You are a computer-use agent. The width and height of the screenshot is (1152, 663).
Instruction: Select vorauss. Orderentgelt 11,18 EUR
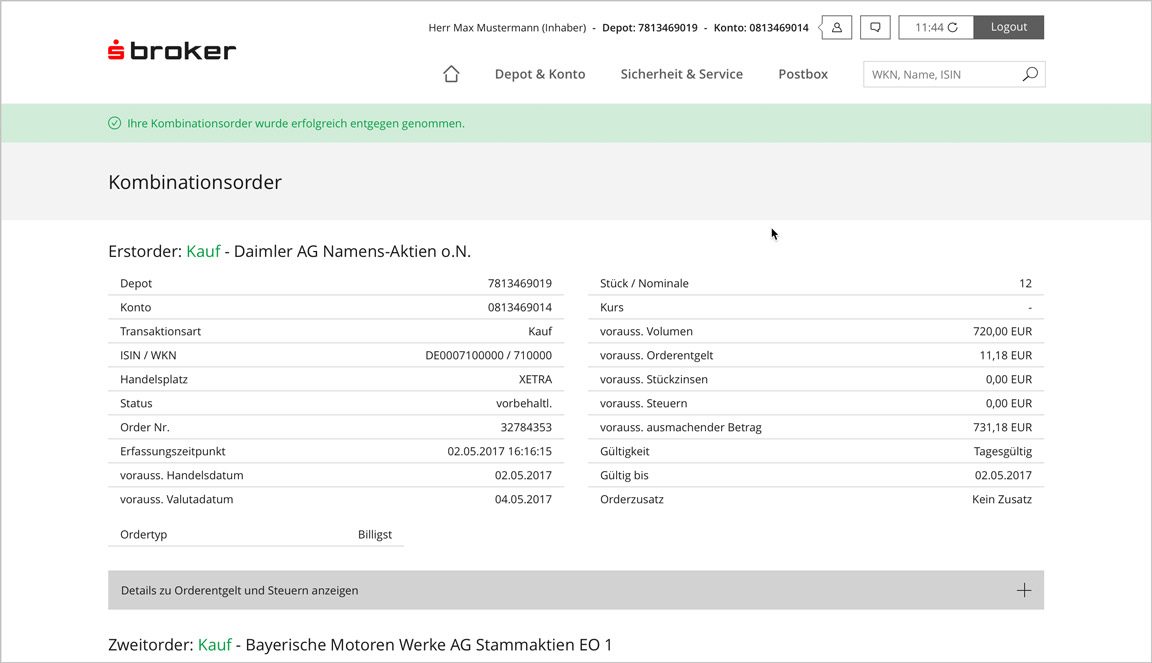(x=1006, y=355)
